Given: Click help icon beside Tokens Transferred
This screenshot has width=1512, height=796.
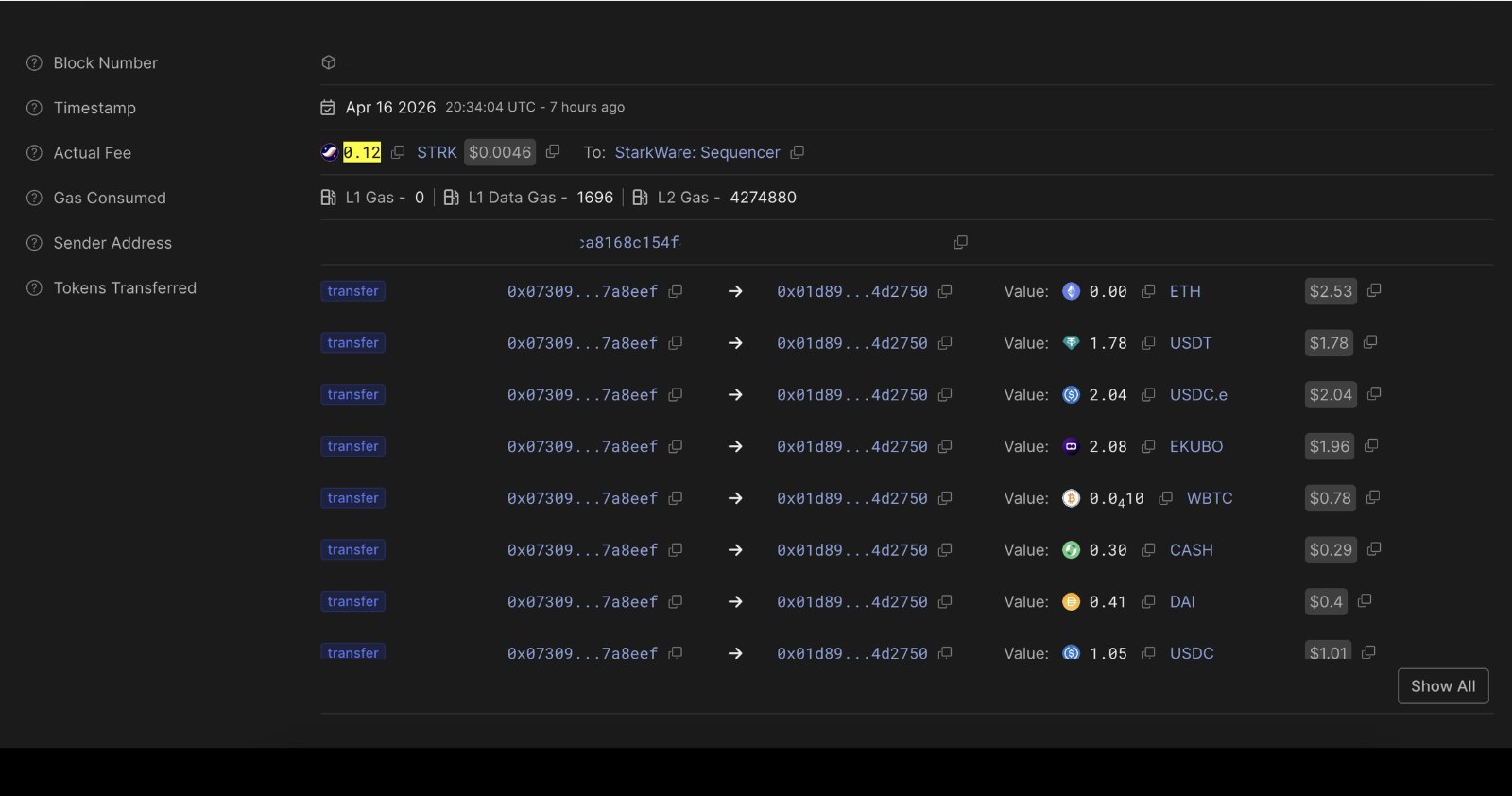Looking at the screenshot, I should (x=34, y=288).
